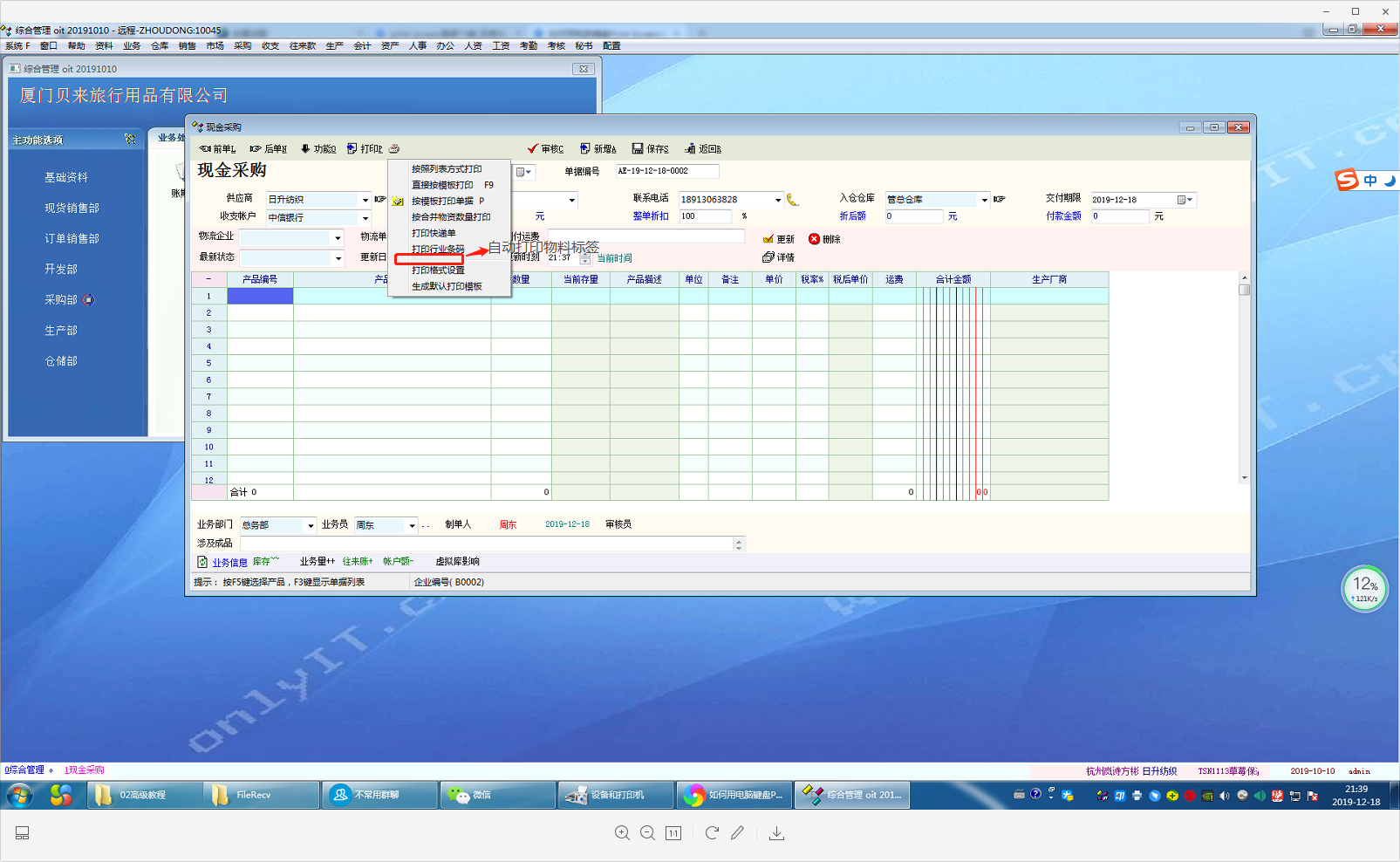Open the 交付期限 date picker dropdown
The width and height of the screenshot is (1400, 862).
tap(1185, 200)
